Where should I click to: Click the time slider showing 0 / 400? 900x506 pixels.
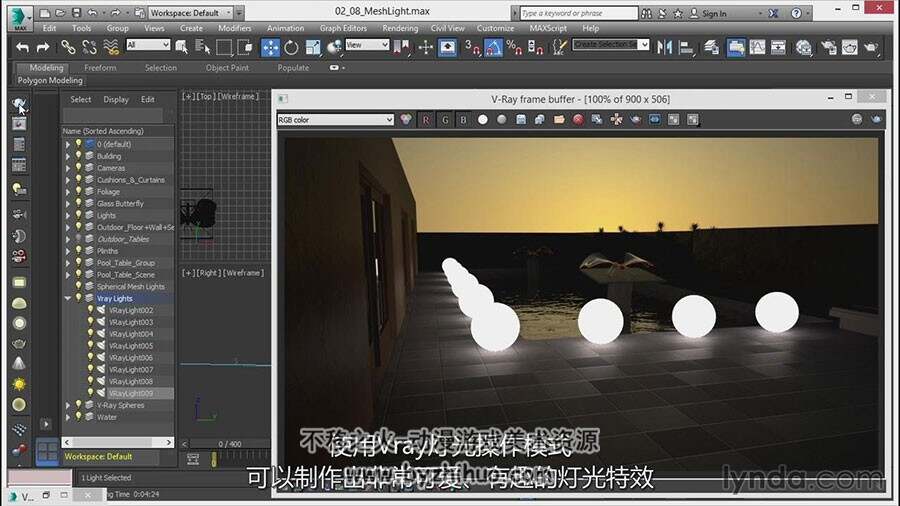click(230, 443)
